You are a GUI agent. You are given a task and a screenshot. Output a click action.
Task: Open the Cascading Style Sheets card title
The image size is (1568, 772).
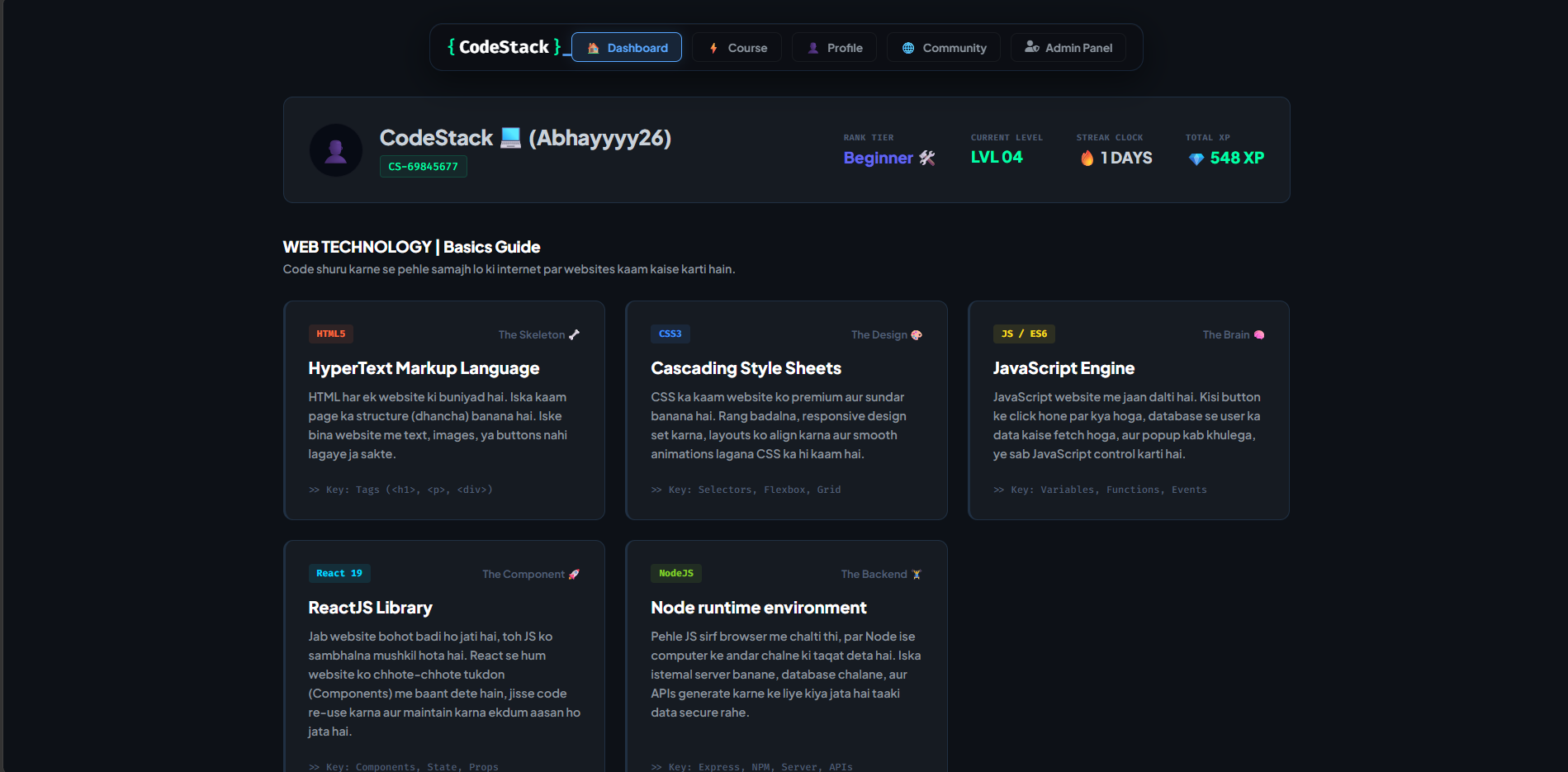coord(746,368)
